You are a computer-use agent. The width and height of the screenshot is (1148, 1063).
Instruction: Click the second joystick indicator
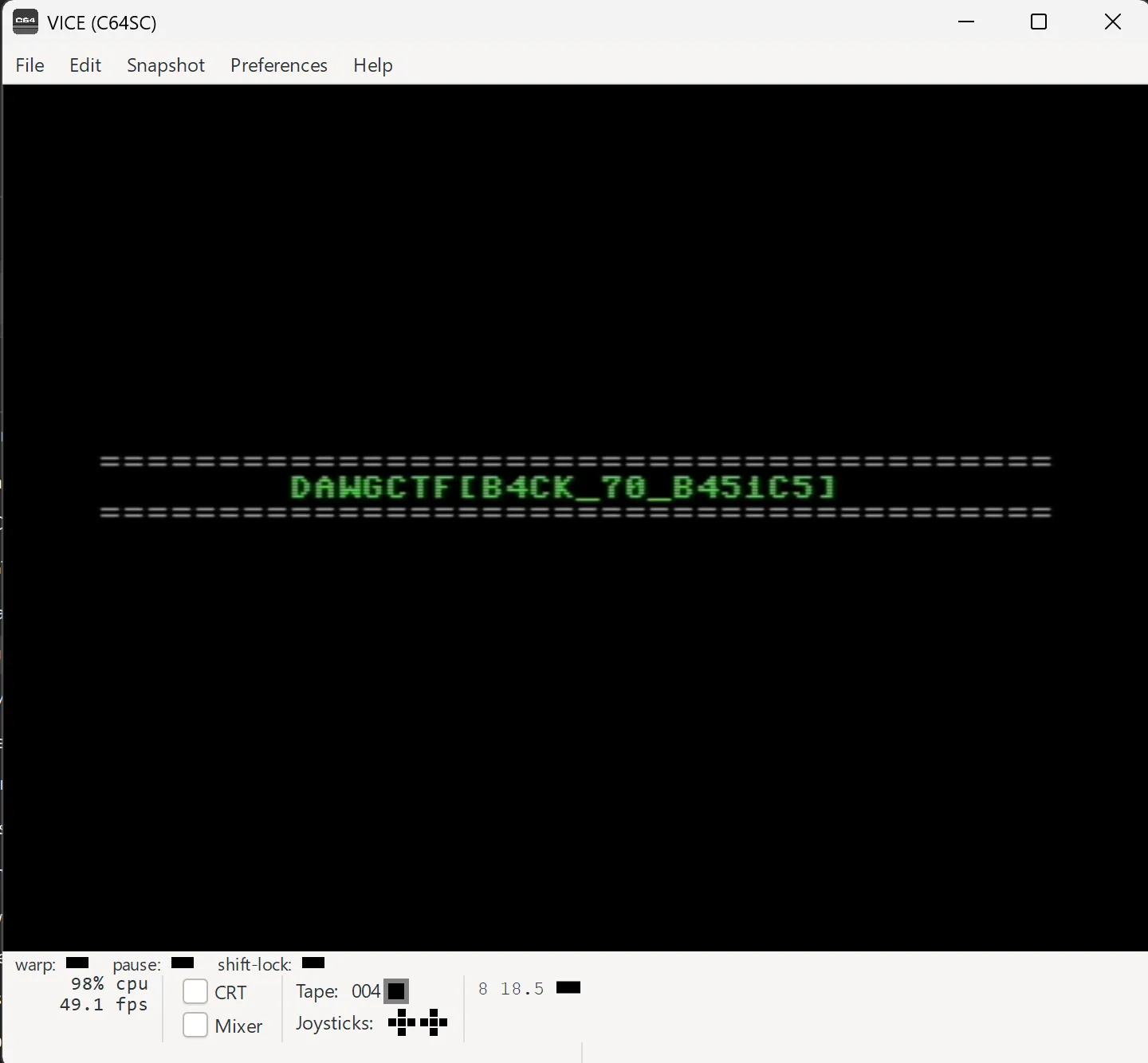434,1022
